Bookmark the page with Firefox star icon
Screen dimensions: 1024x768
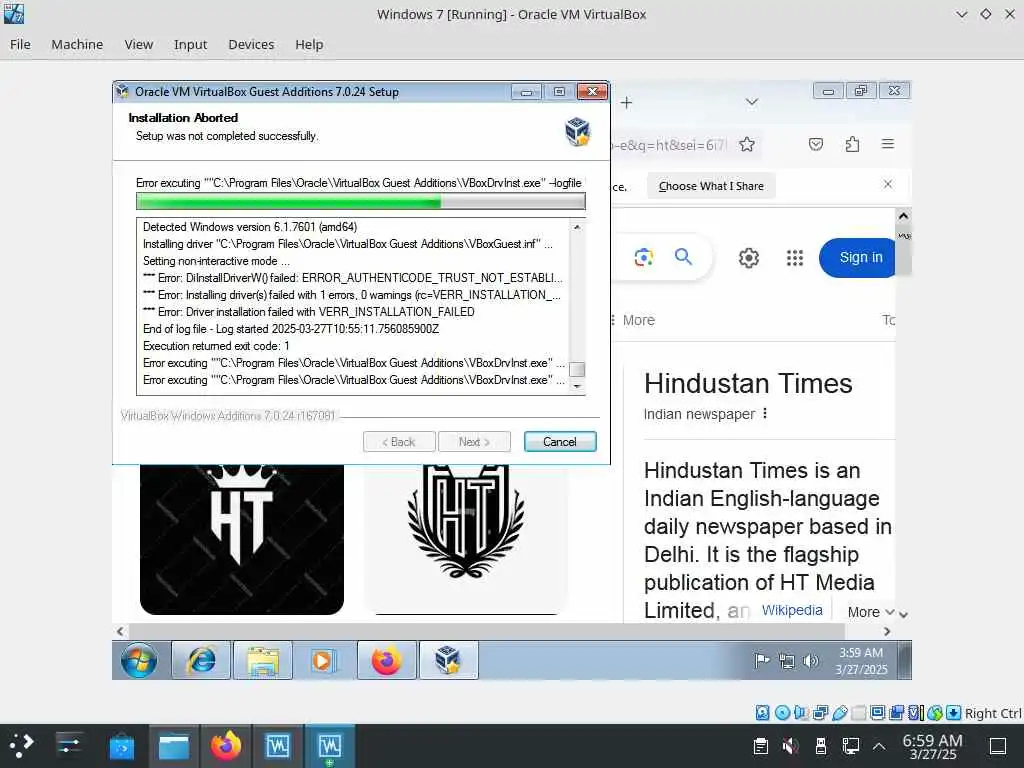[747, 144]
